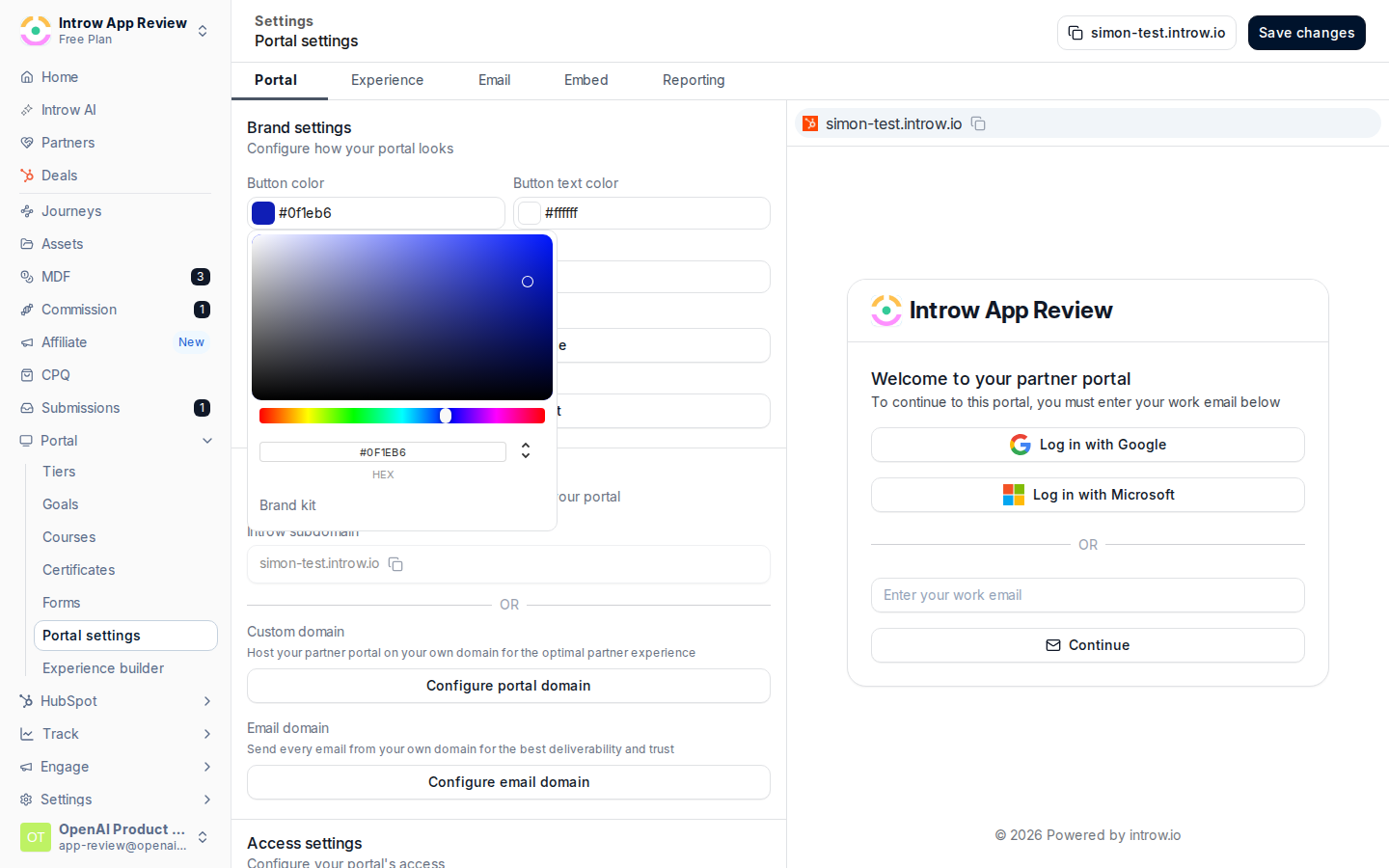Click the work email field
1389x868 pixels.
(1088, 595)
